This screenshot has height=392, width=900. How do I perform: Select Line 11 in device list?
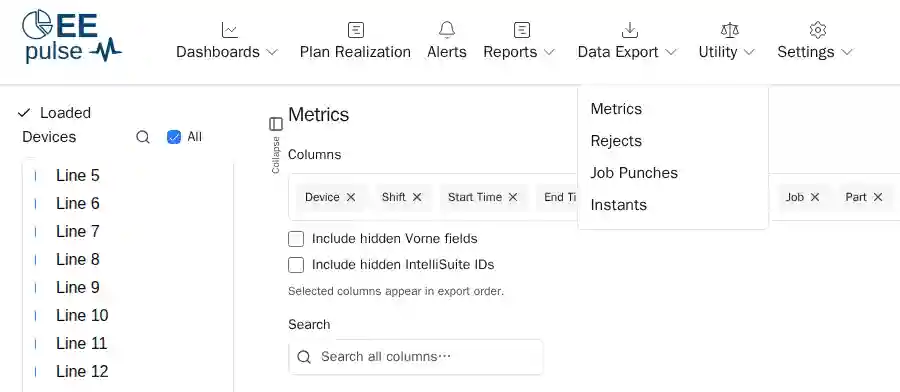[82, 343]
